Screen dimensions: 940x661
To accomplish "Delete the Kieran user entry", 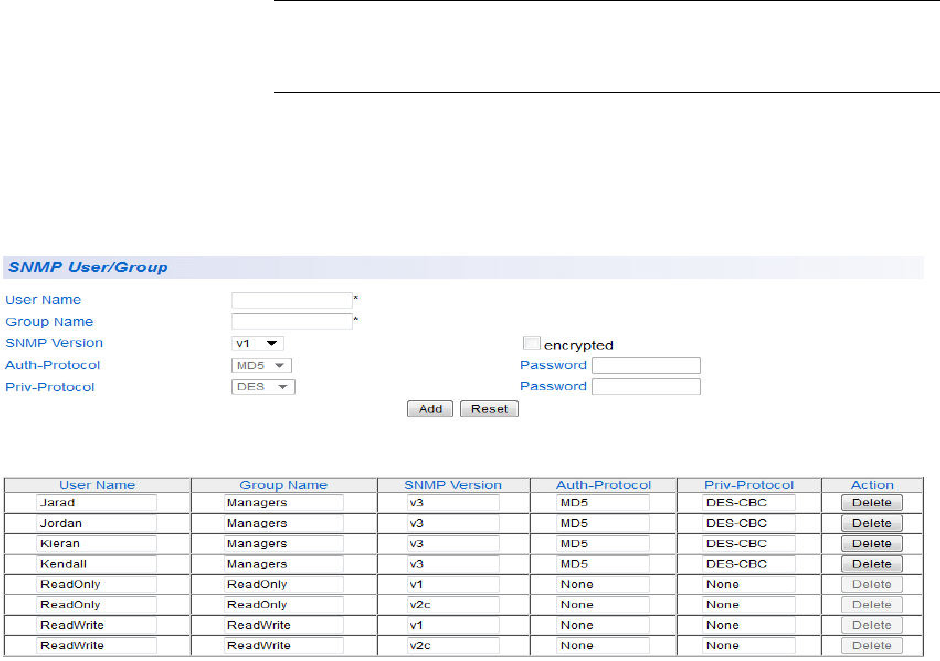I will 871,544.
